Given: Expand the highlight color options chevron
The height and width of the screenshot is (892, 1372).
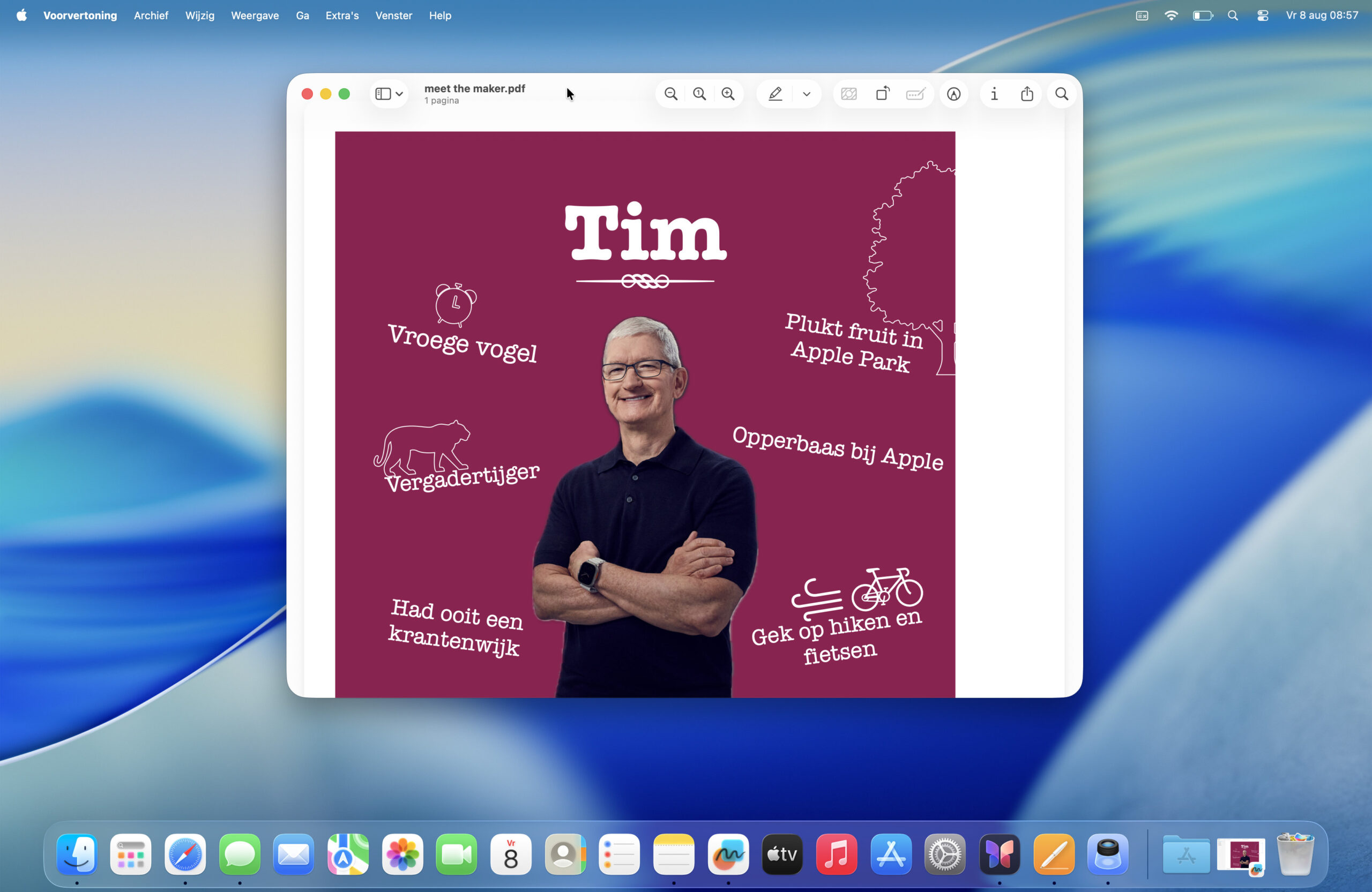Looking at the screenshot, I should pyautogui.click(x=807, y=94).
